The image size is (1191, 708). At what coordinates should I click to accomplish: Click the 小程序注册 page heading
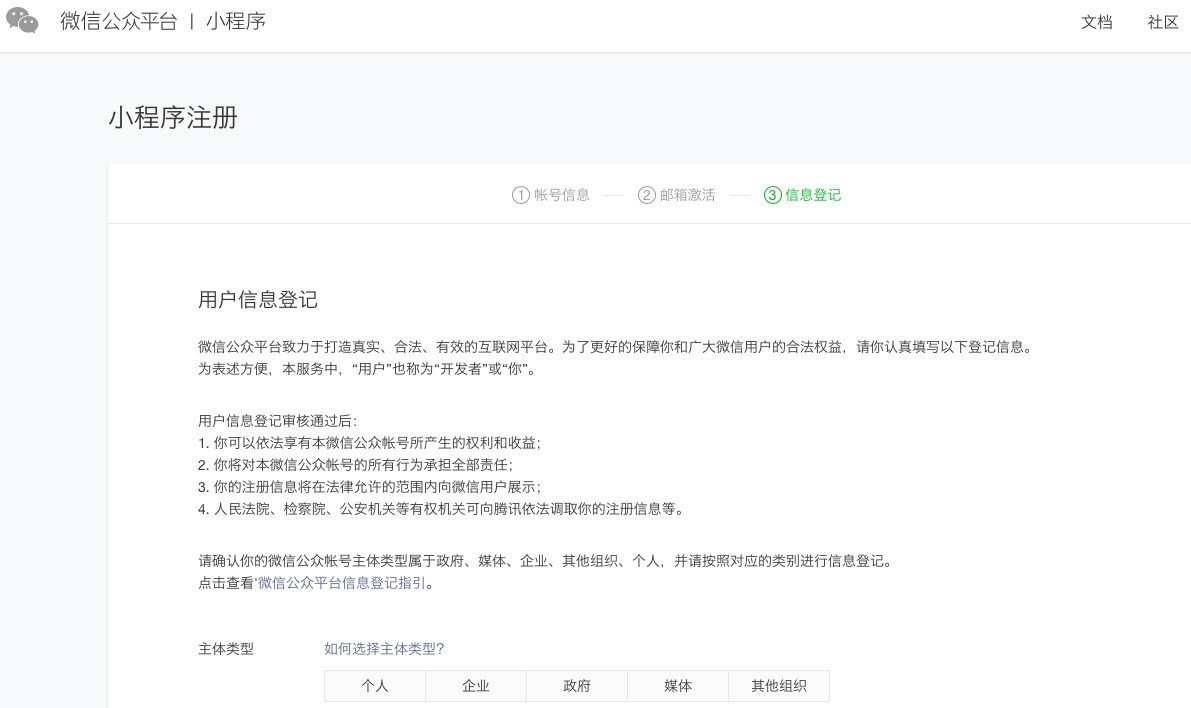[x=173, y=118]
